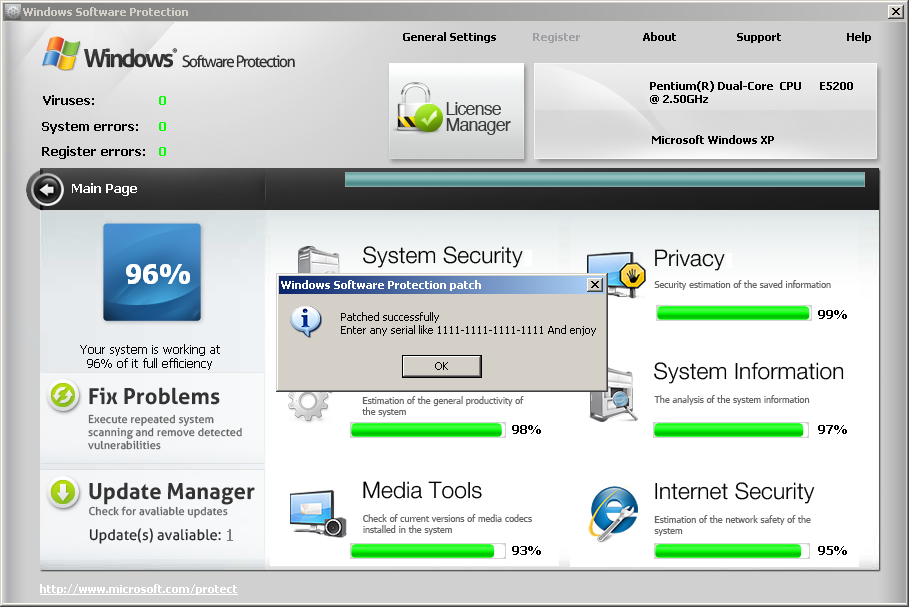Viewport: 909px width, 607px height.
Task: Click 'Check for avaliable updates' text
Action: (x=158, y=511)
